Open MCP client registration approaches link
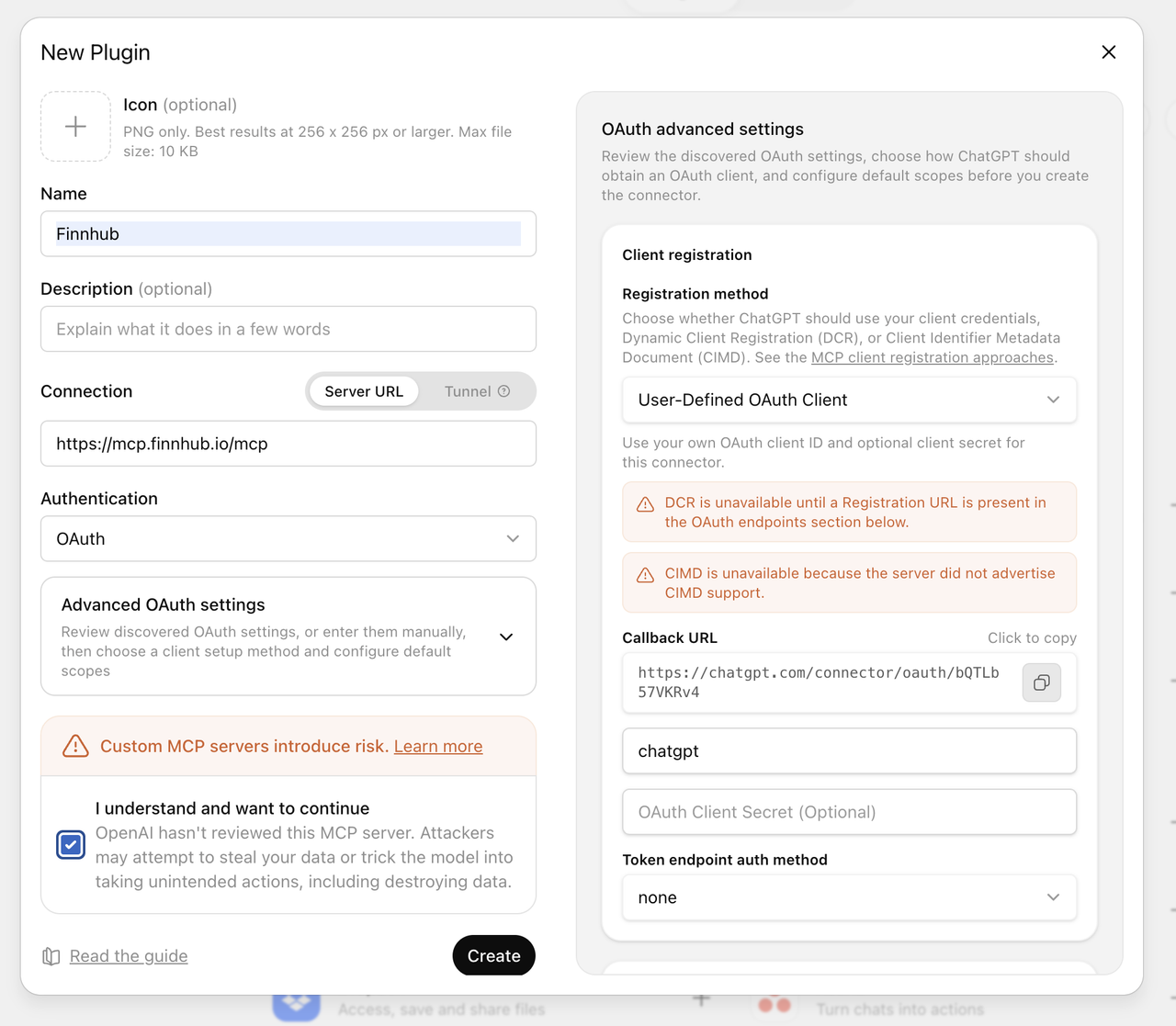1176x1026 pixels. click(x=933, y=357)
